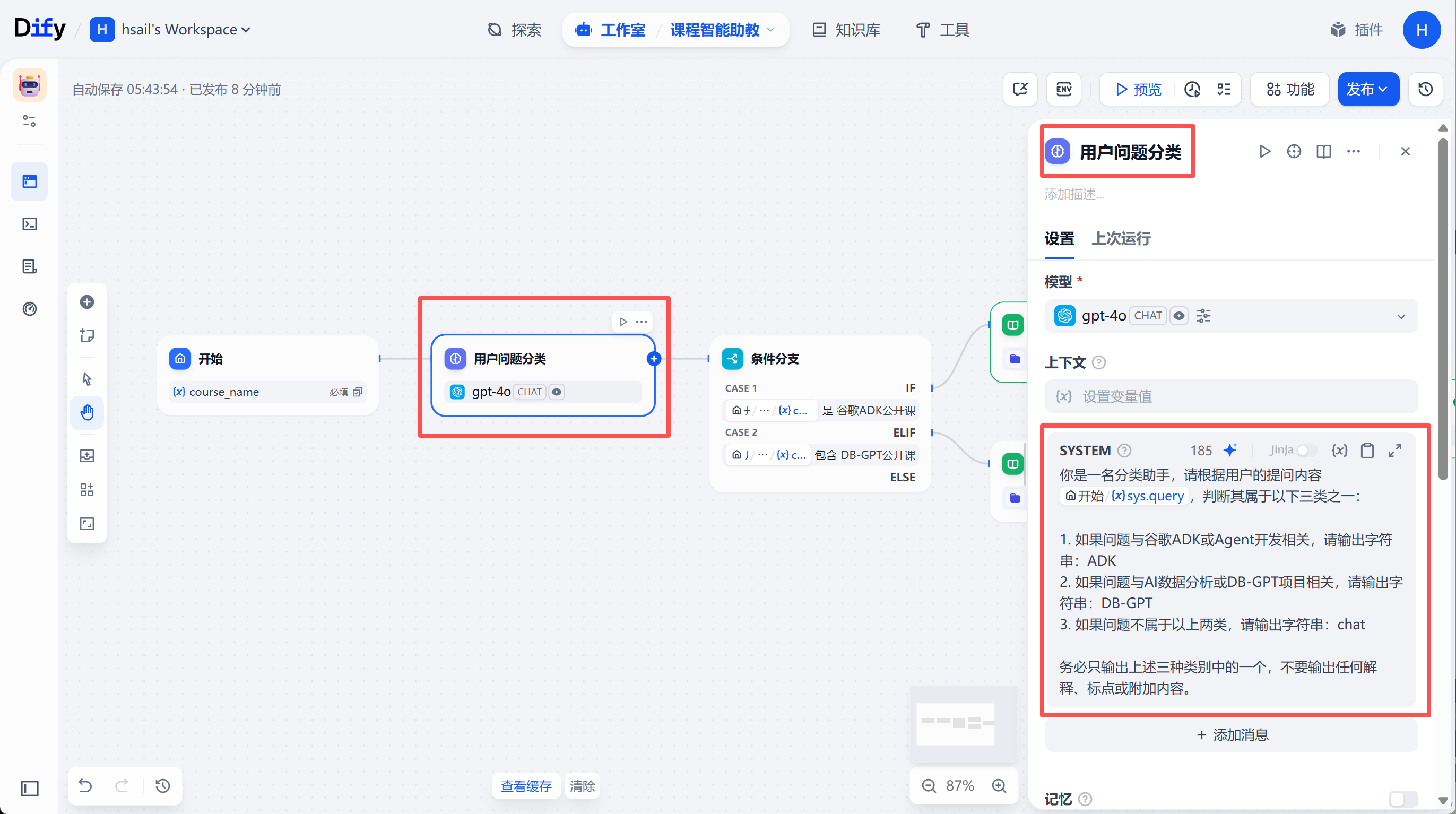Expand the SYSTEM prompt editor
Image resolution: width=1456 pixels, height=814 pixels.
[x=1394, y=450]
